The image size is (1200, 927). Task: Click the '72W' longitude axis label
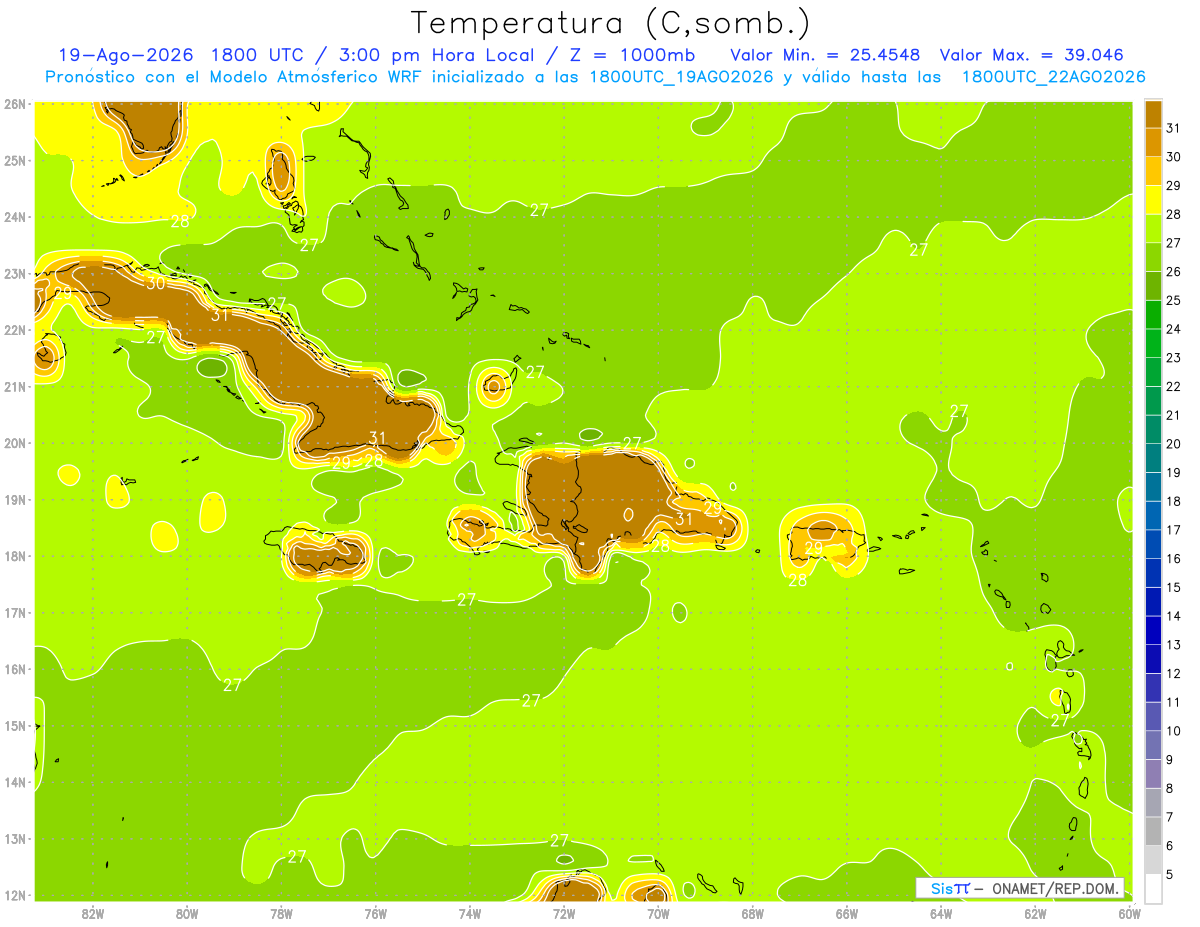tap(564, 913)
